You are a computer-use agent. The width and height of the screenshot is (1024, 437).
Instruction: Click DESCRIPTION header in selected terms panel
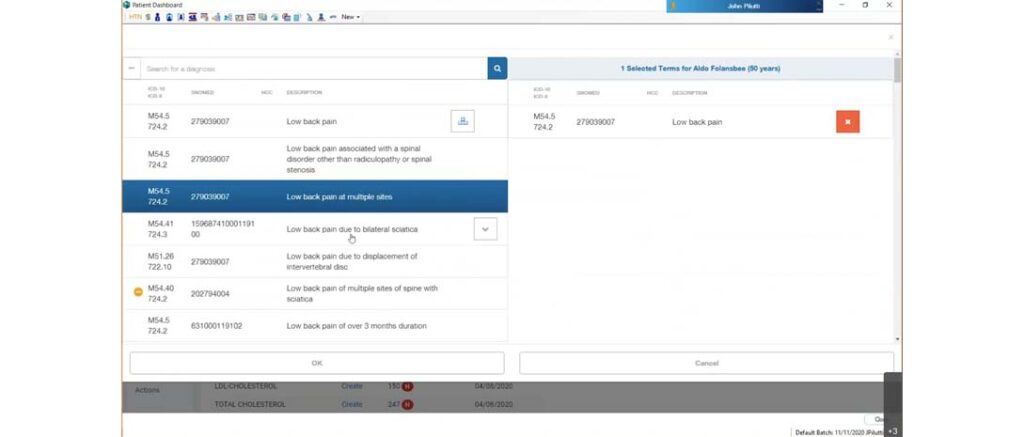pos(690,93)
